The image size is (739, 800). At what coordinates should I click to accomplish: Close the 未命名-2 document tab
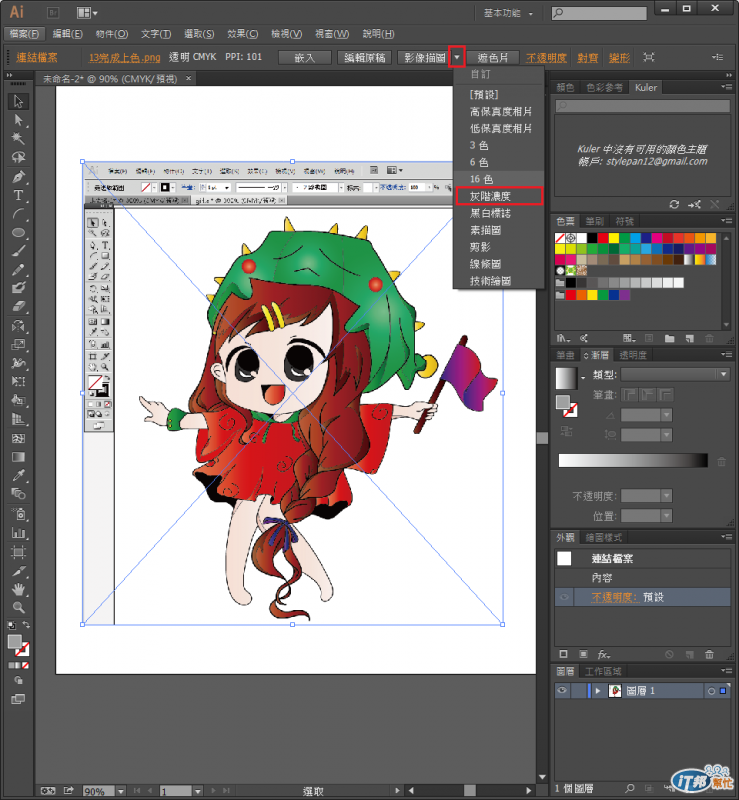(x=188, y=79)
